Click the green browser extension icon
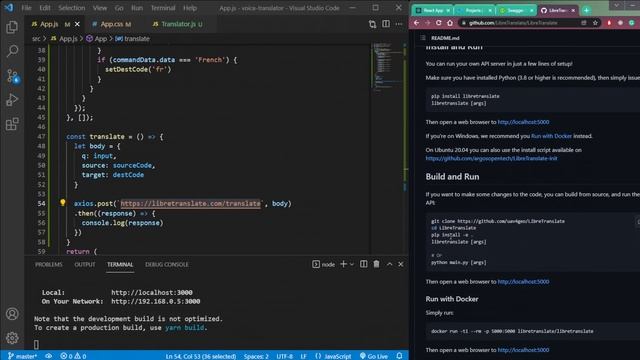This screenshot has width=640, height=360. 631,23
